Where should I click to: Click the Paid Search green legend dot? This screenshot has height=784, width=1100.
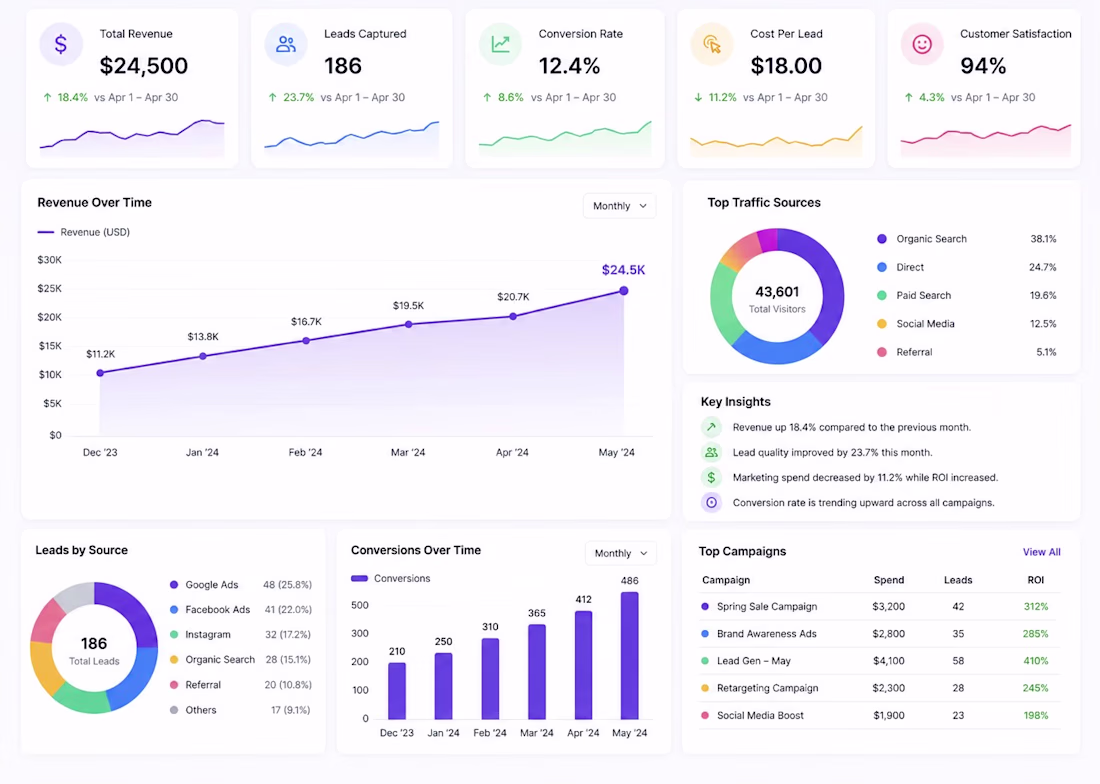[882, 296]
